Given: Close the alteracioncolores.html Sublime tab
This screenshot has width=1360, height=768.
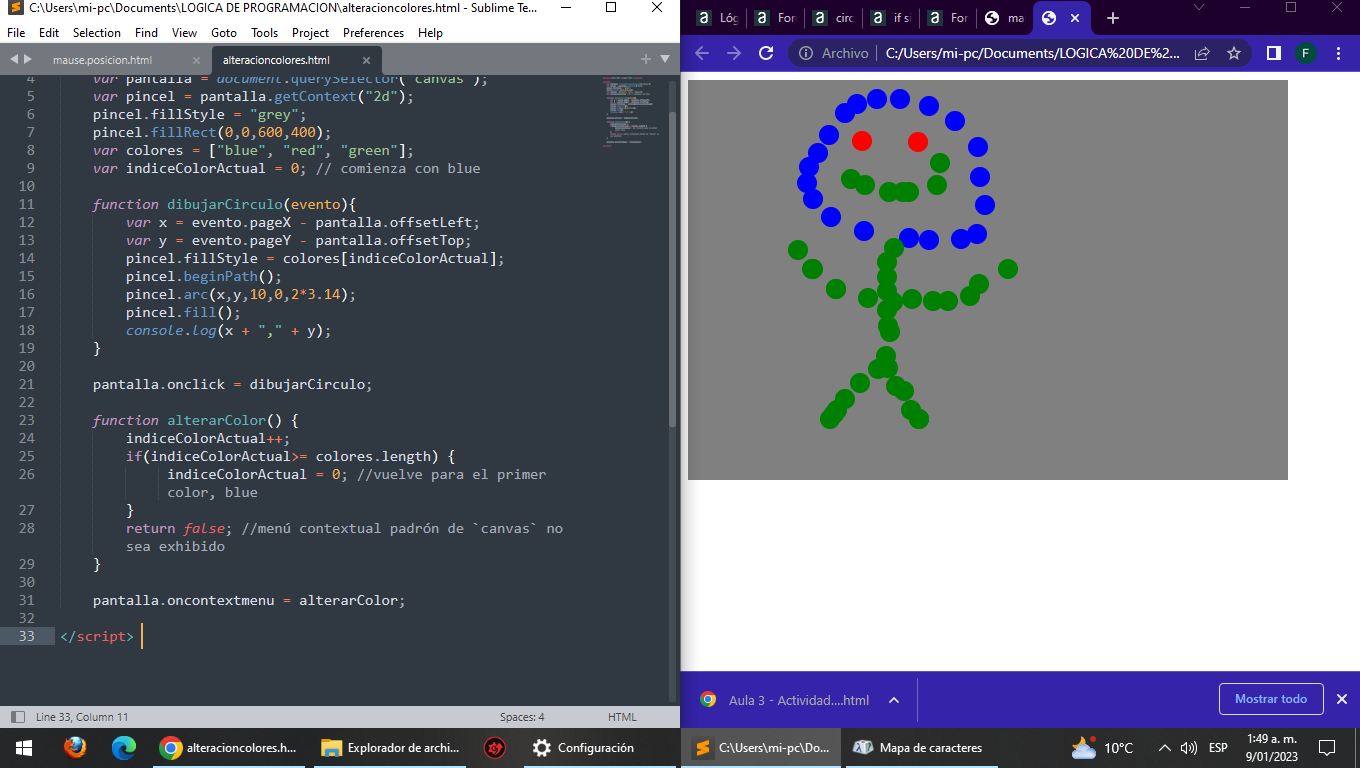Looking at the screenshot, I should 366,60.
